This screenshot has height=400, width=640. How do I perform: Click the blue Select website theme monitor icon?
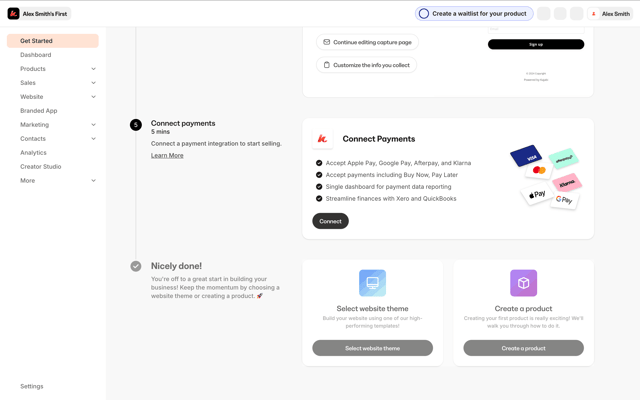372,283
